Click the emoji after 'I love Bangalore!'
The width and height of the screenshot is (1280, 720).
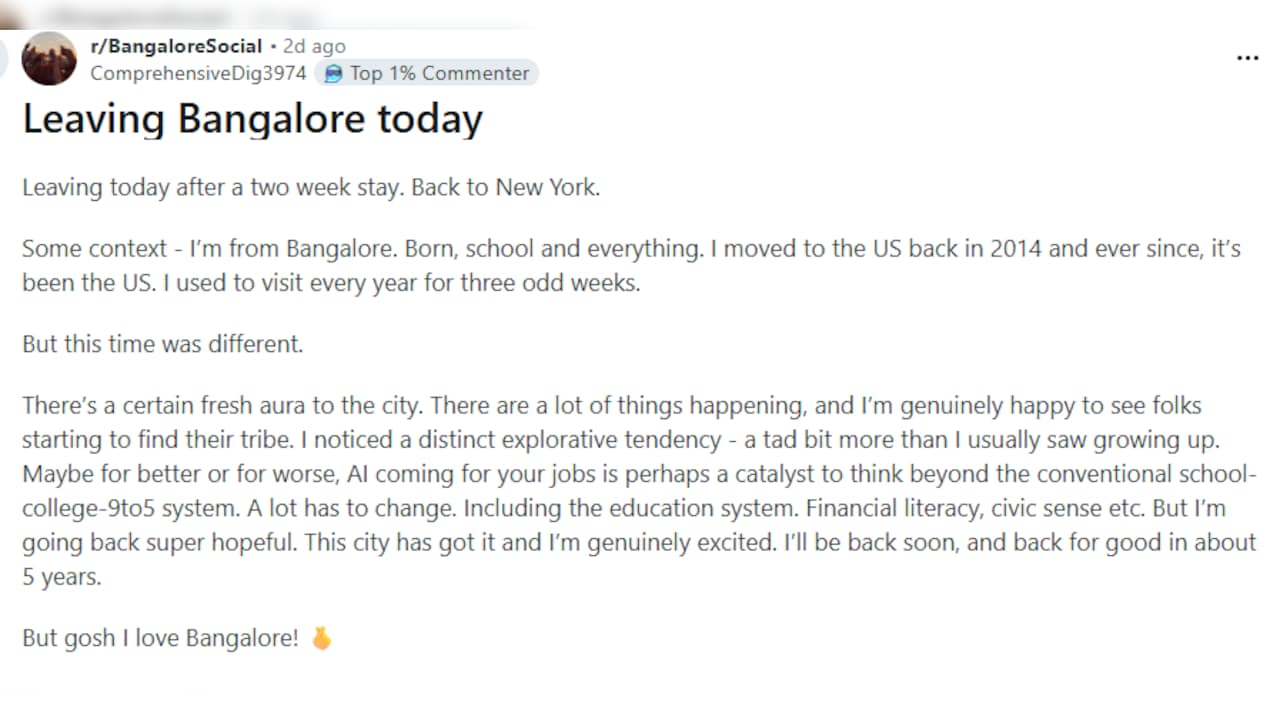point(320,638)
